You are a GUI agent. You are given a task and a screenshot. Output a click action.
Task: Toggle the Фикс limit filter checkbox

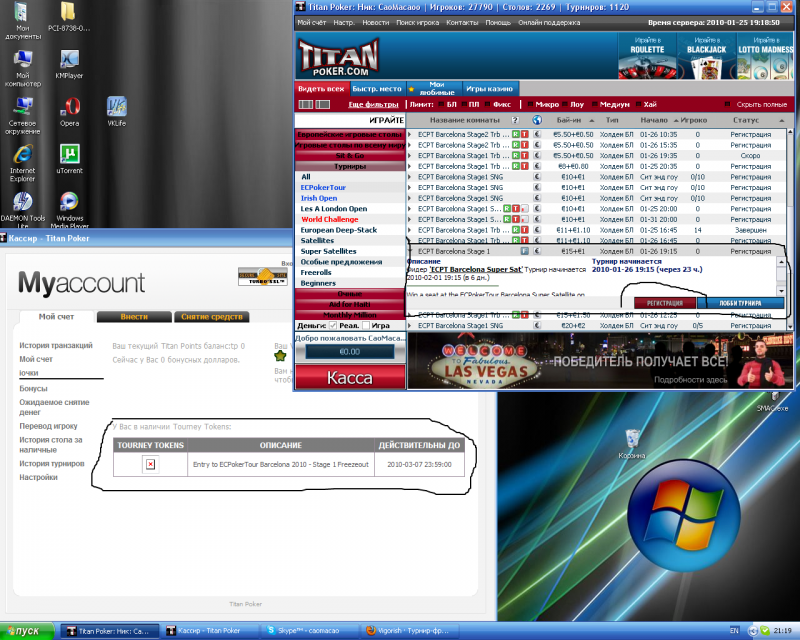(x=486, y=105)
